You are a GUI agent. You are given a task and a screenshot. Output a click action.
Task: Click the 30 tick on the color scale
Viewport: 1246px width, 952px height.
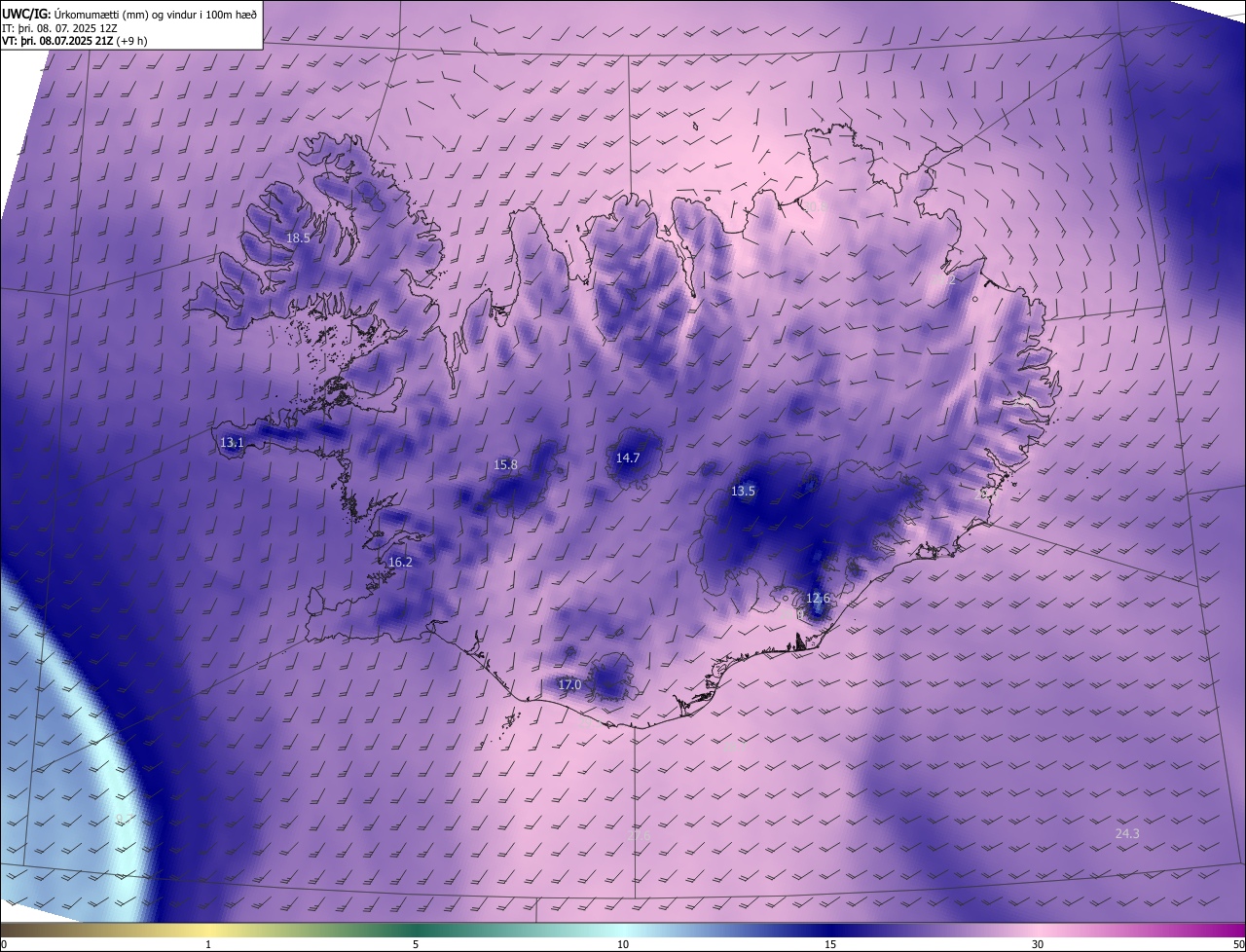click(1038, 944)
